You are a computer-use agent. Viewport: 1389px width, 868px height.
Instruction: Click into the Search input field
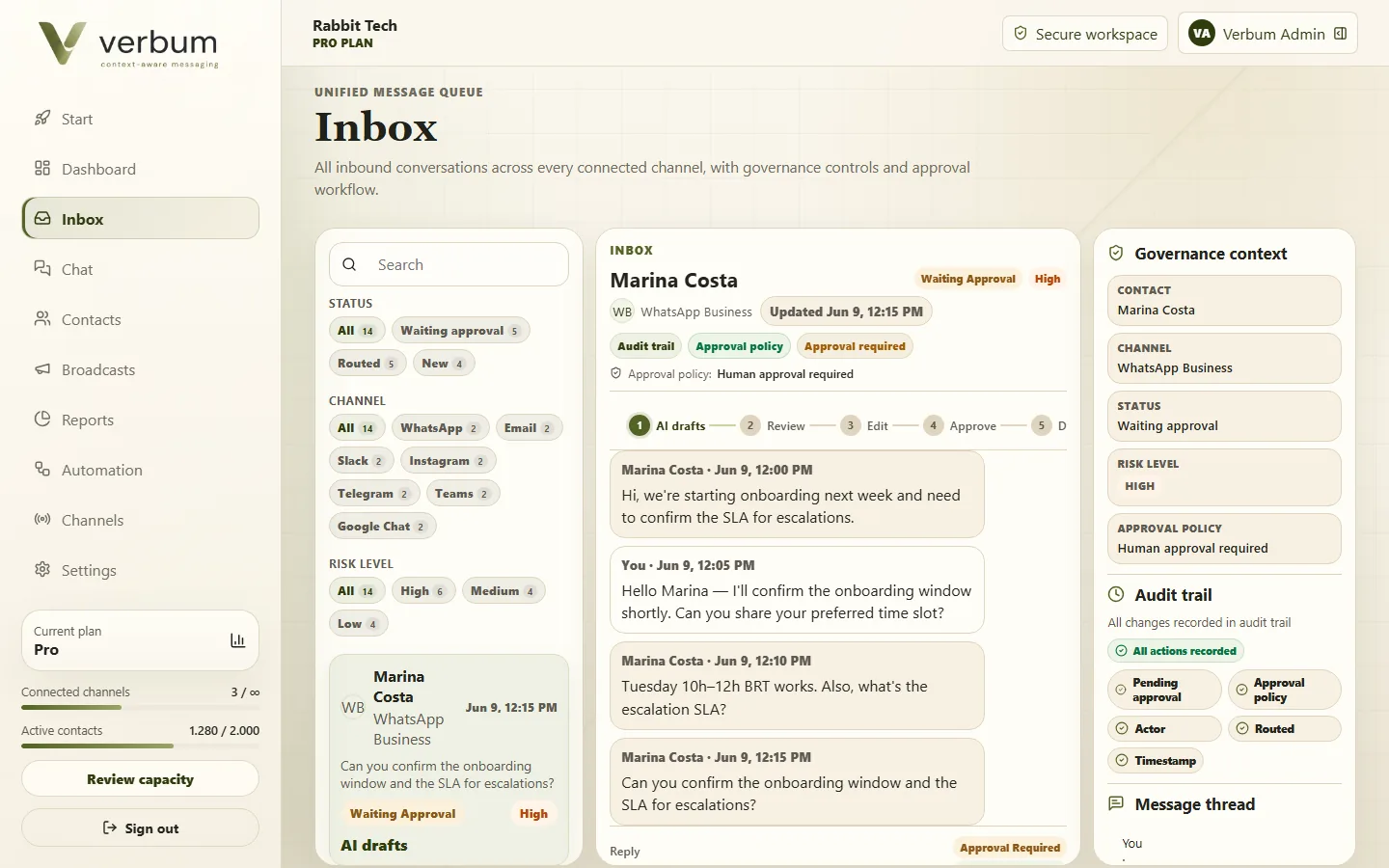(449, 264)
